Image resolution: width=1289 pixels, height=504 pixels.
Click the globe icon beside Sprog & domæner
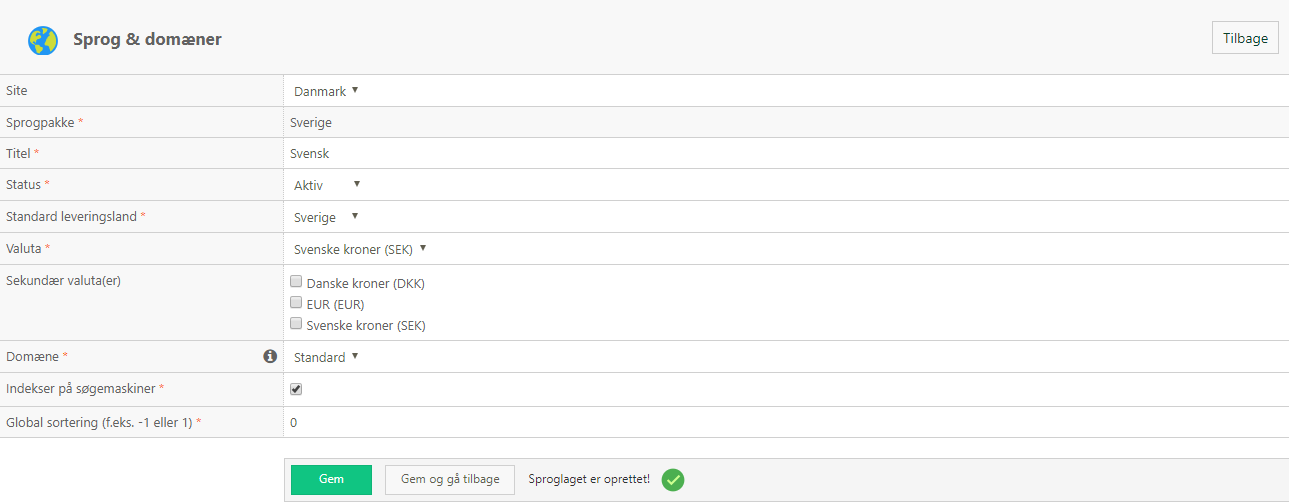(x=43, y=40)
